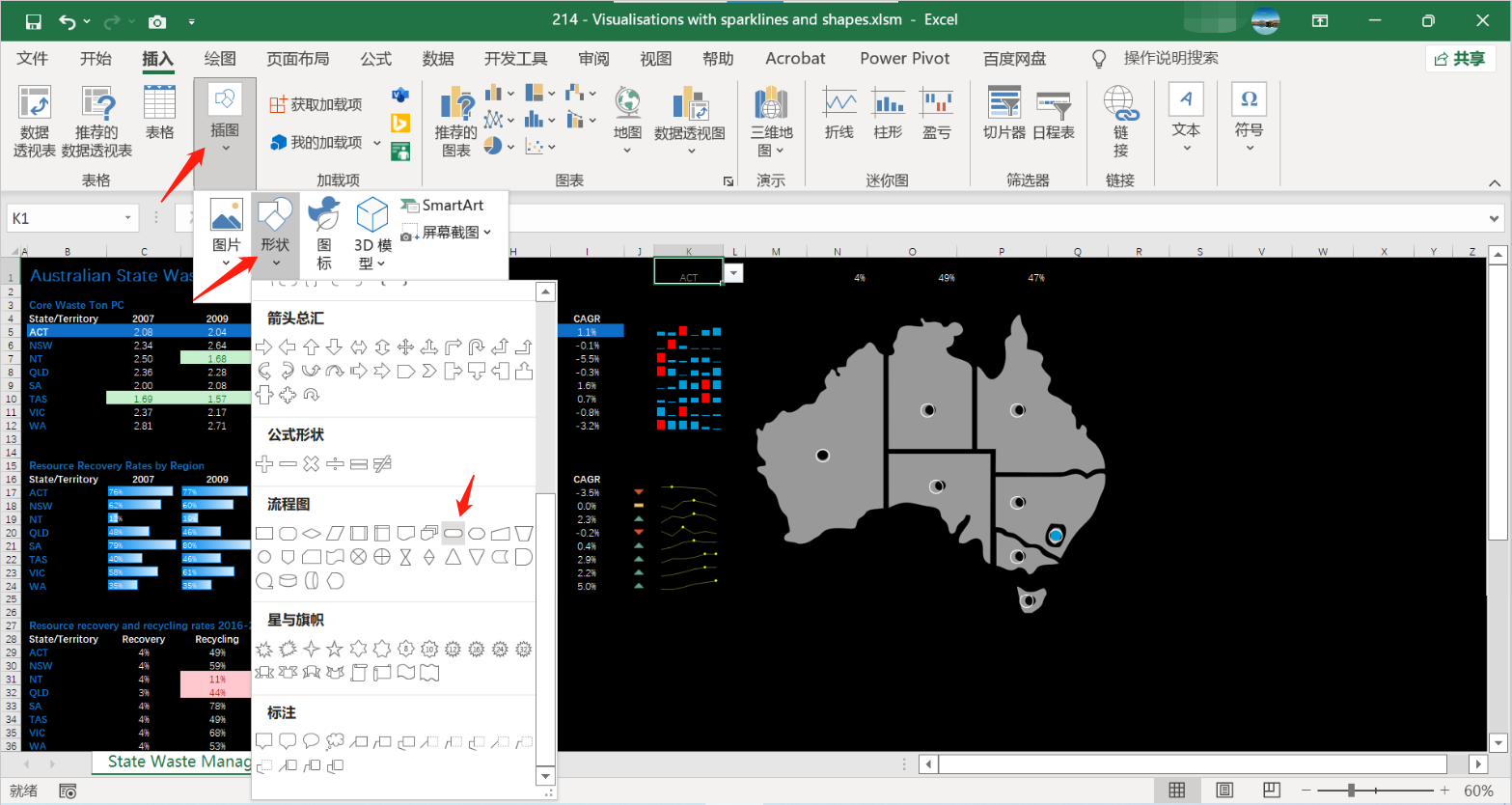
Task: Insert SmartArt graphic
Action: point(442,205)
